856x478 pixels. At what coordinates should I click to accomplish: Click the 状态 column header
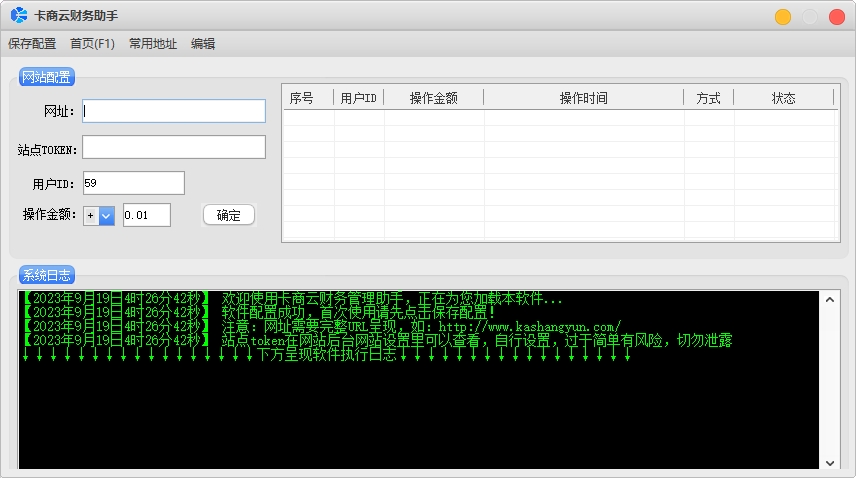coord(784,98)
